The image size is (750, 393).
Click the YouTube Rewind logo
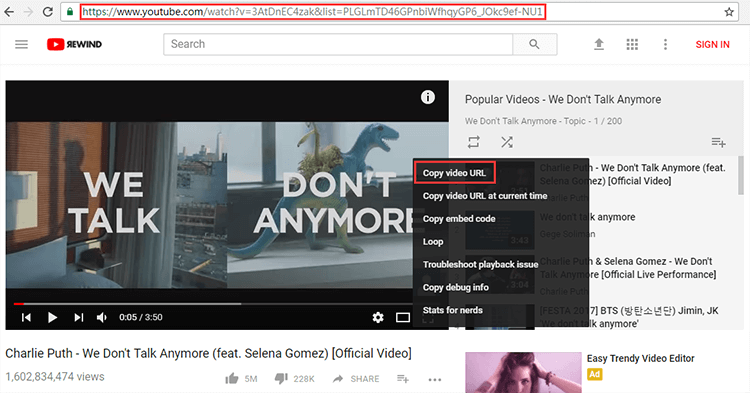click(74, 44)
